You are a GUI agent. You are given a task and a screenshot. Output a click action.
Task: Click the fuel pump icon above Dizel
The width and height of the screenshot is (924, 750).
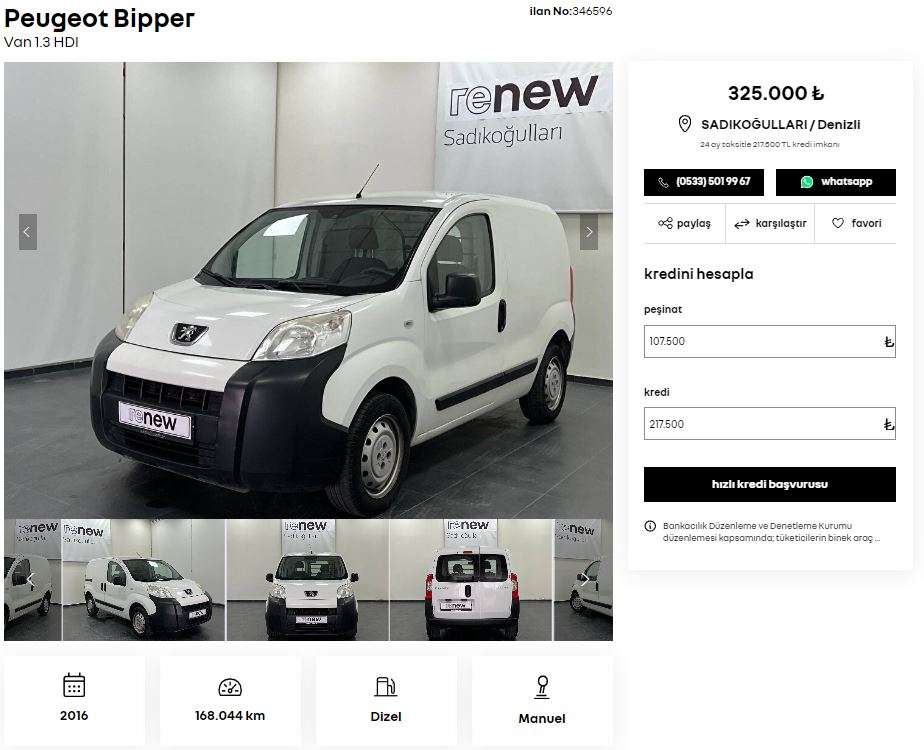[x=386, y=686]
